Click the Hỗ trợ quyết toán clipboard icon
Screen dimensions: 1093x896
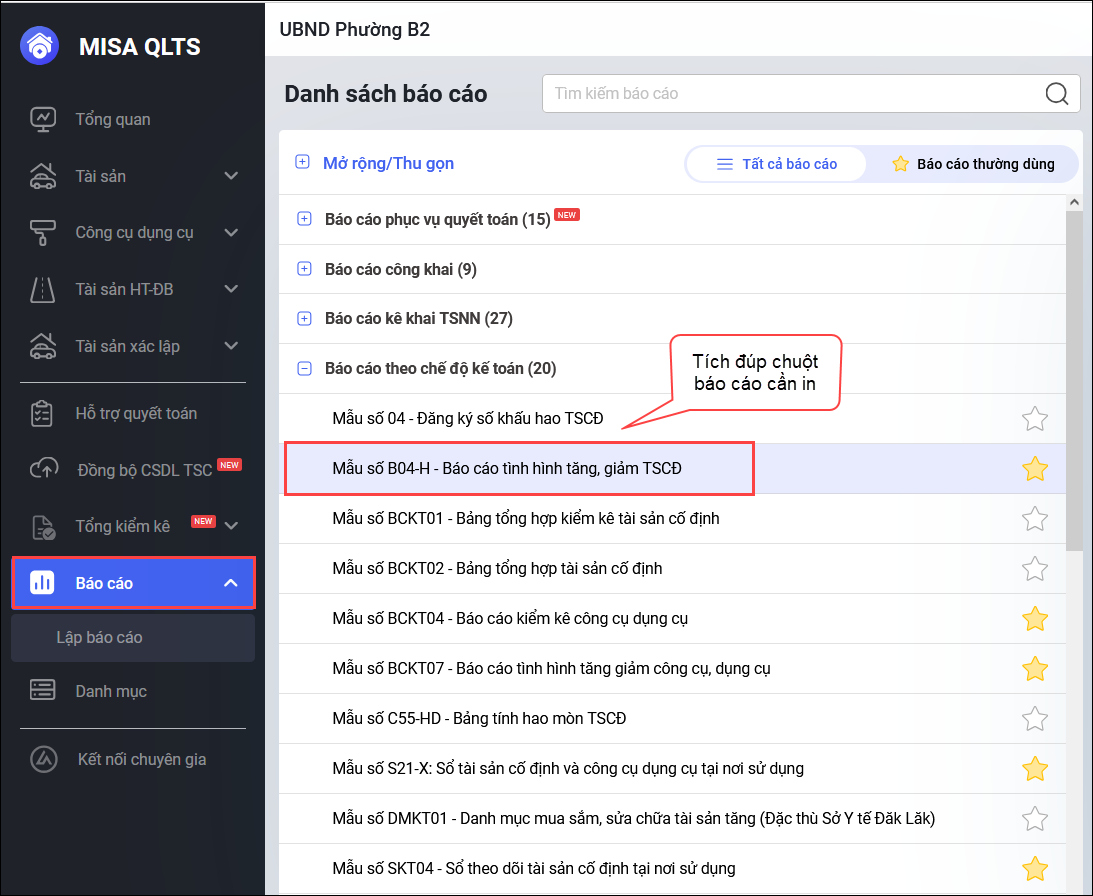pyautogui.click(x=42, y=413)
